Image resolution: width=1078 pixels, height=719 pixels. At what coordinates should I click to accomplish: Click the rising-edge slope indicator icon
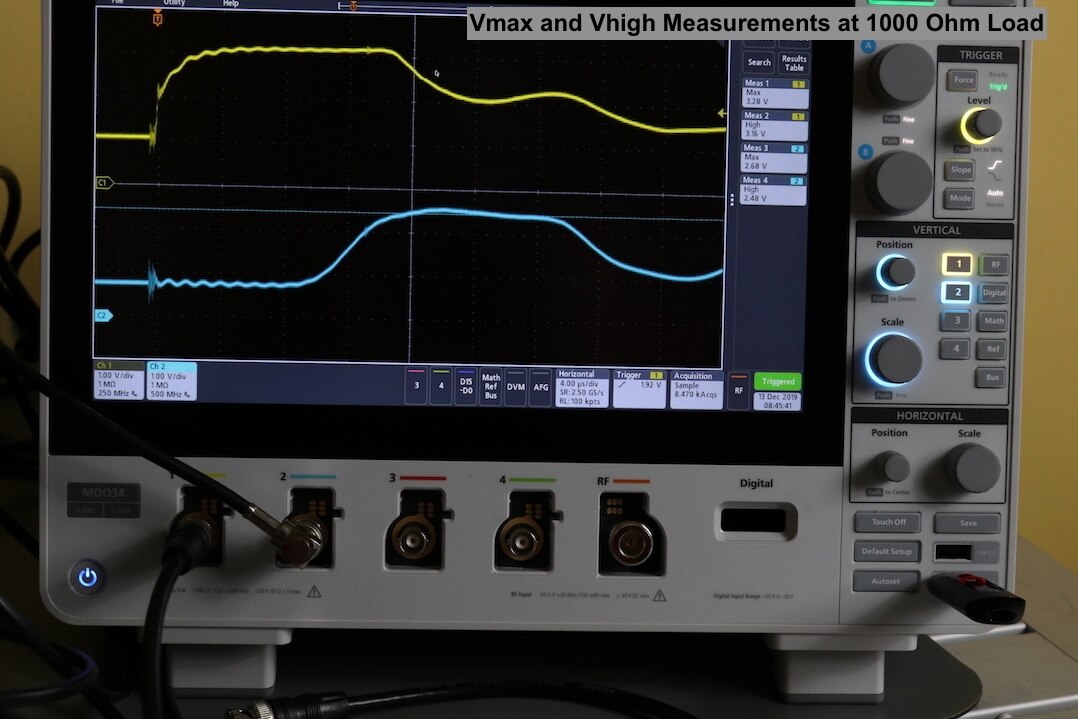[x=995, y=166]
